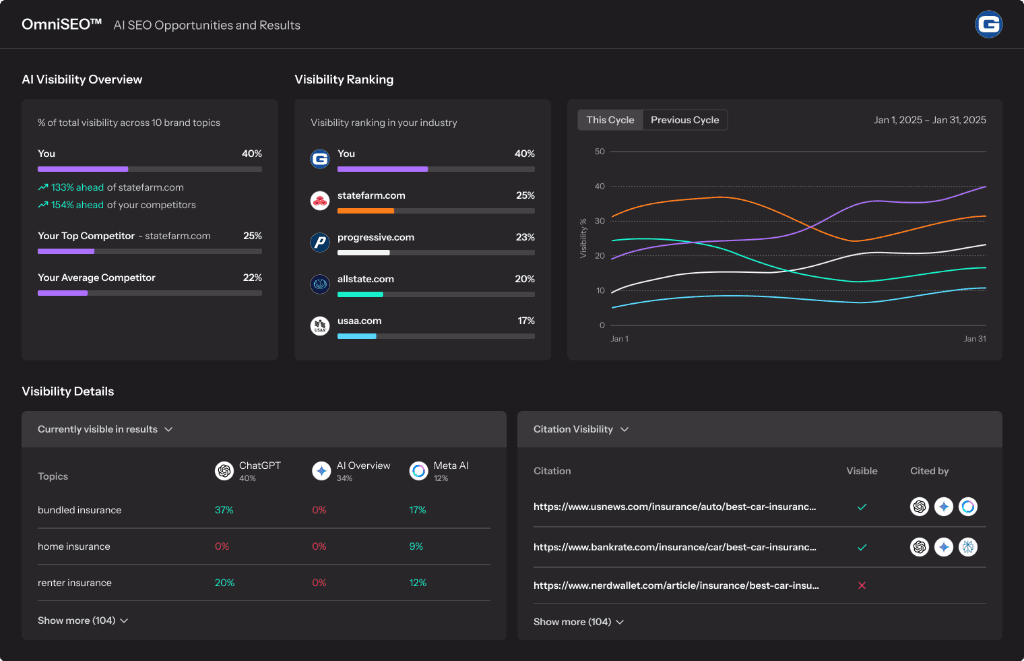The image size is (1024, 661).
Task: Expand Show more under the topics list
Action: [82, 620]
